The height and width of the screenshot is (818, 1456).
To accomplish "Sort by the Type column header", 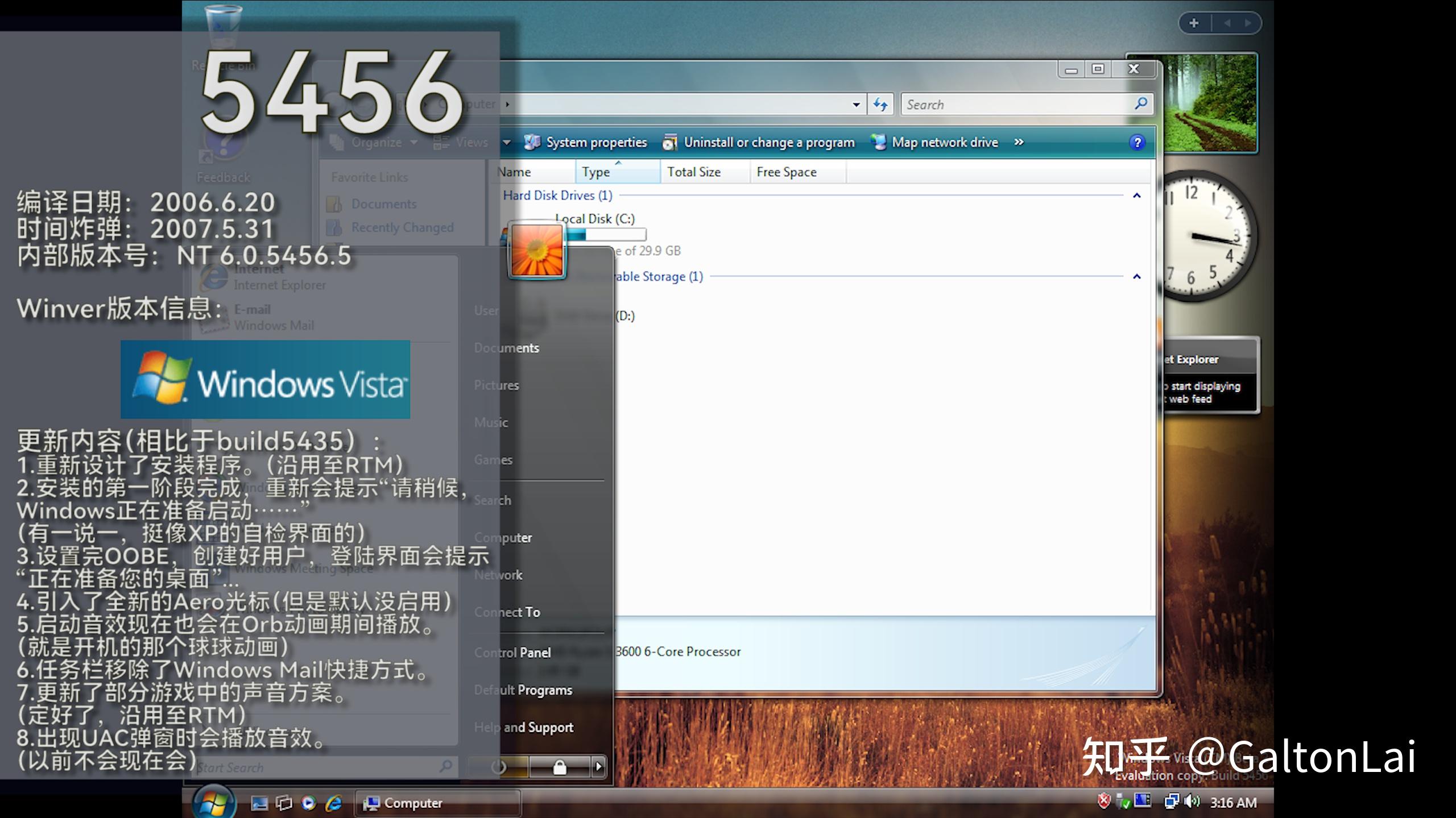I will click(618, 172).
